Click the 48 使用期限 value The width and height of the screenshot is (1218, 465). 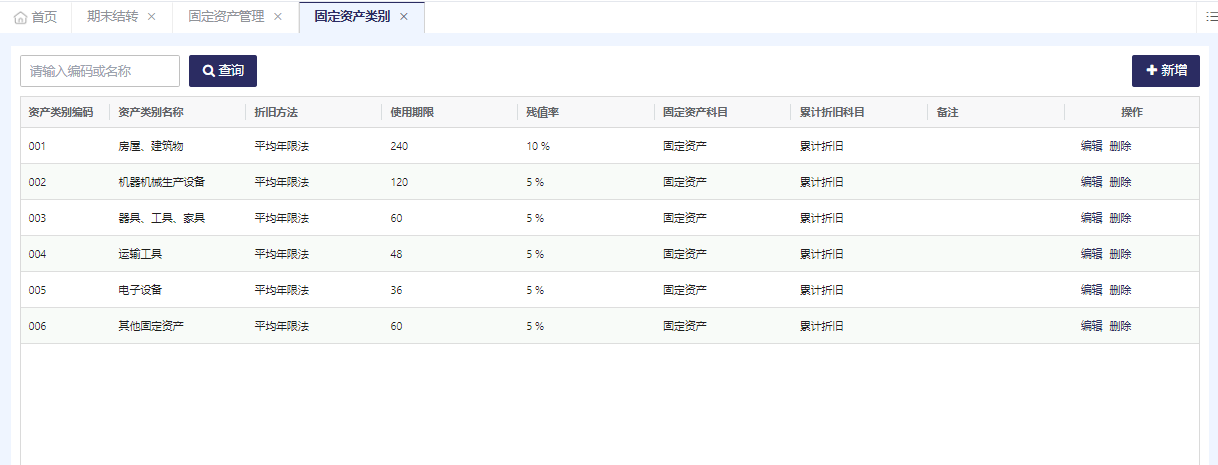[x=397, y=254]
